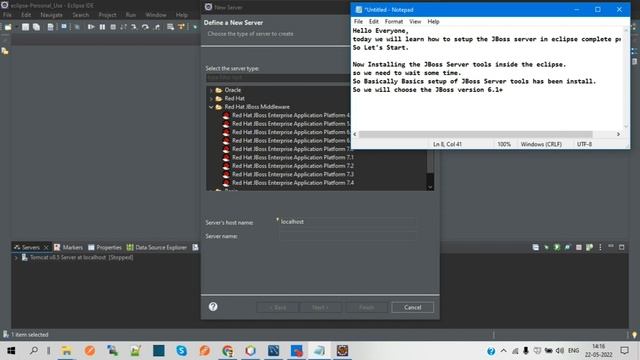The width and height of the screenshot is (640, 360).
Task: Expand the Tomcat v8.5 Server entry
Action: tap(16, 258)
